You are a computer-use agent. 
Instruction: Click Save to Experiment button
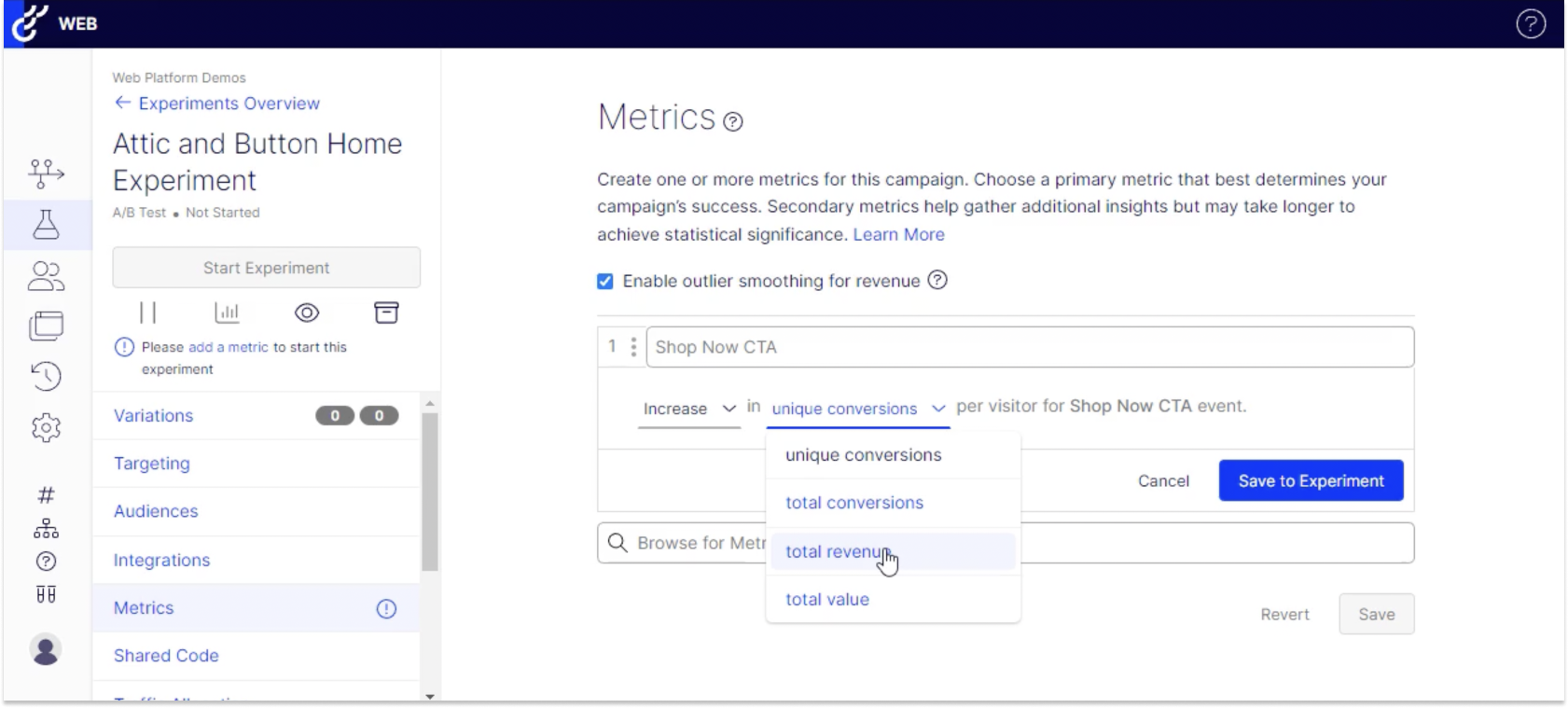pos(1311,480)
